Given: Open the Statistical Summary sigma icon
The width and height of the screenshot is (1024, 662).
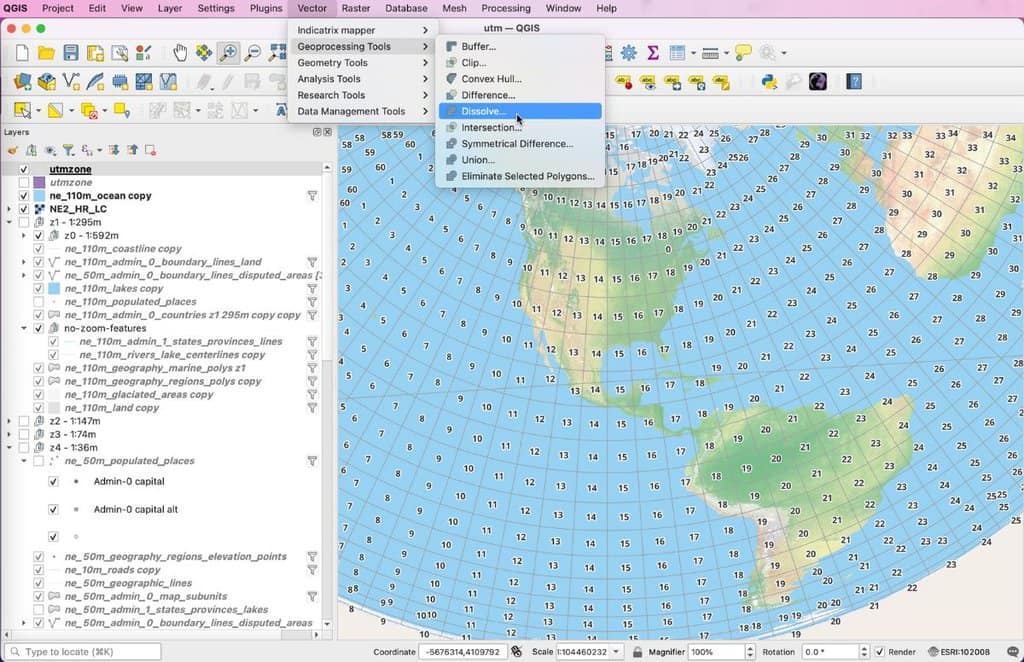Looking at the screenshot, I should point(652,53).
